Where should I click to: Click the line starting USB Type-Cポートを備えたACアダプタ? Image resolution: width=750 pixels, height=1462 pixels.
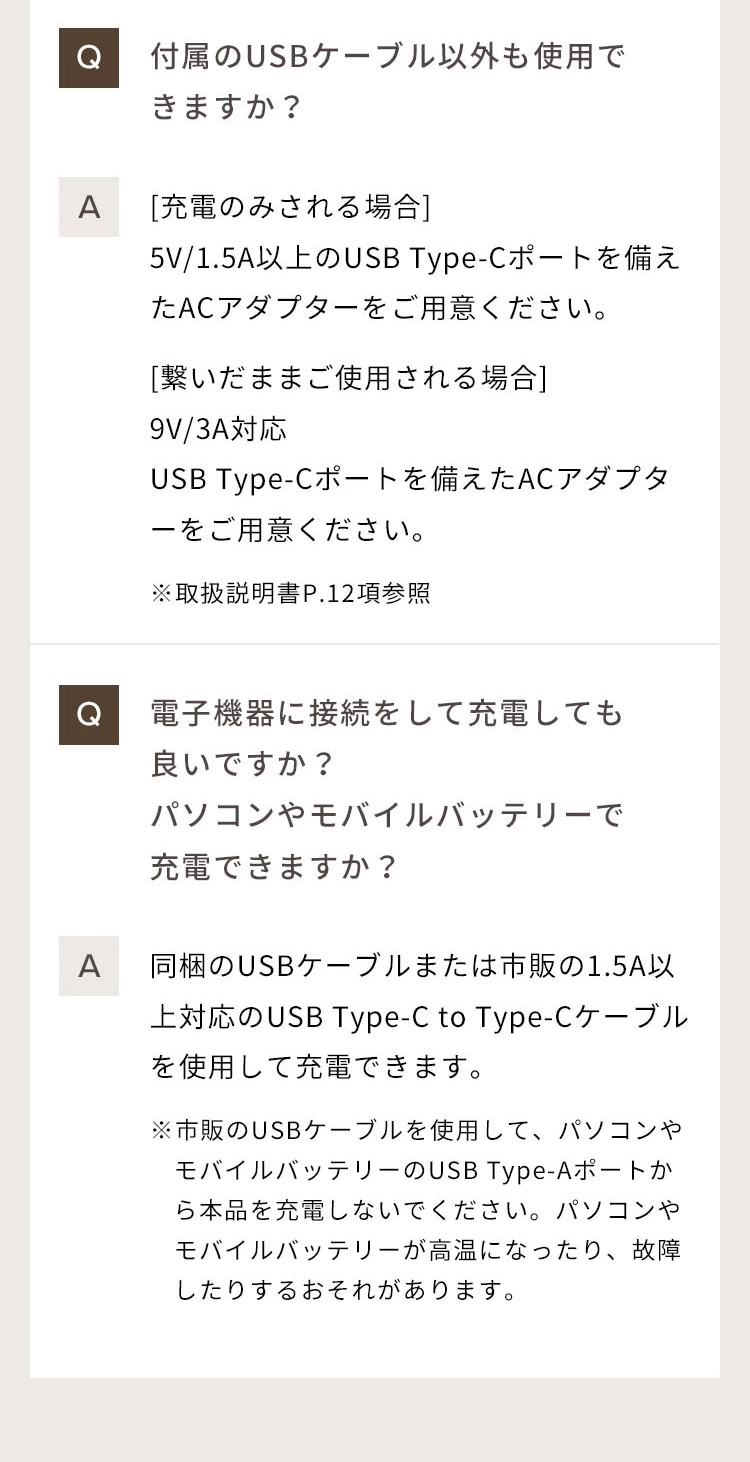coord(410,480)
